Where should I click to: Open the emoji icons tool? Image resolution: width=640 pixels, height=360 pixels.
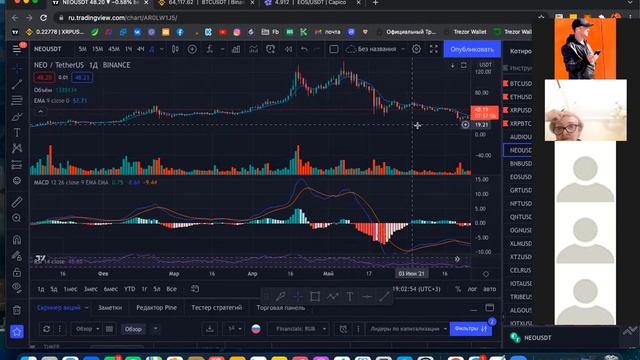(17, 180)
